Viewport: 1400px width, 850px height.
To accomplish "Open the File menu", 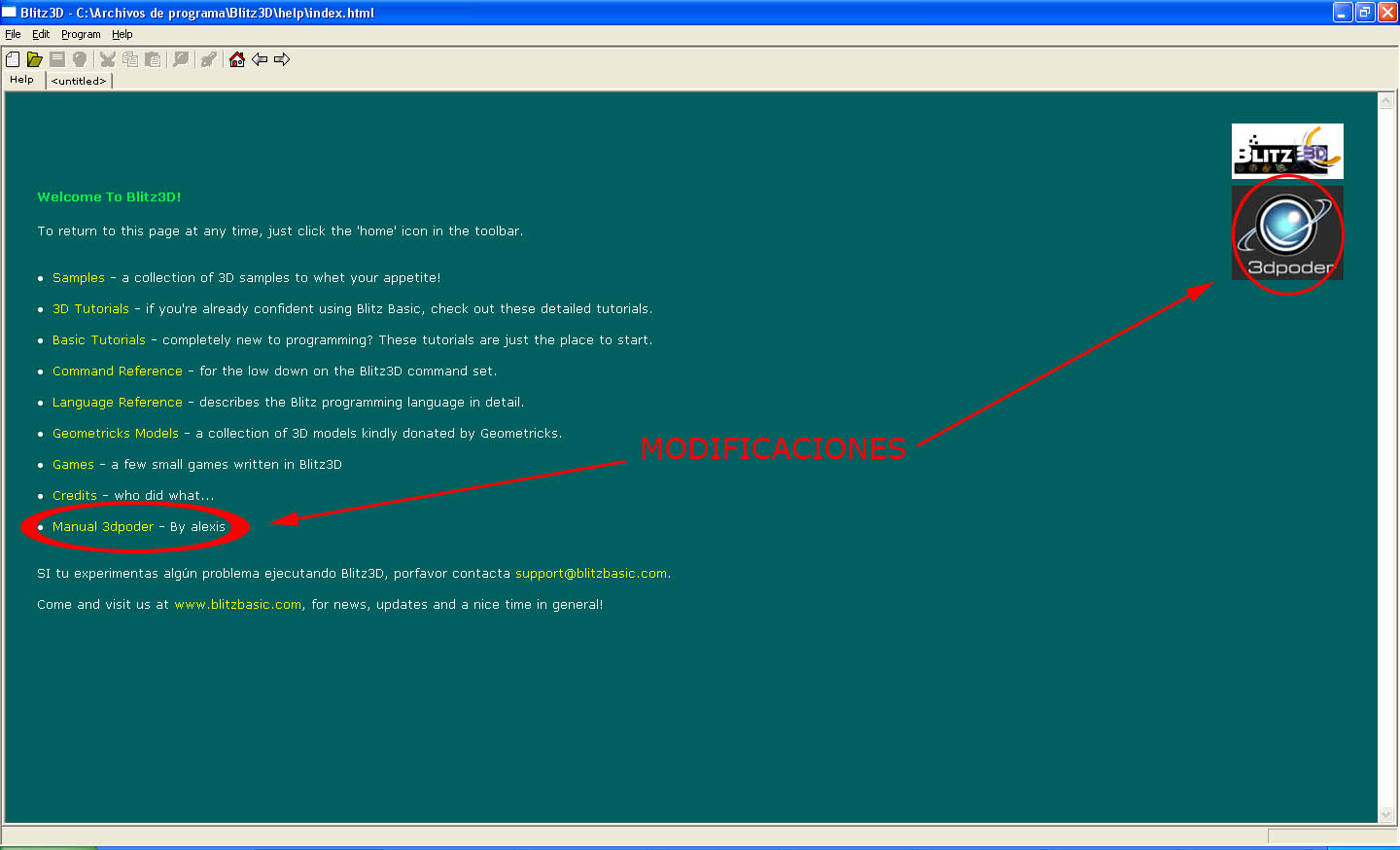I will (13, 34).
